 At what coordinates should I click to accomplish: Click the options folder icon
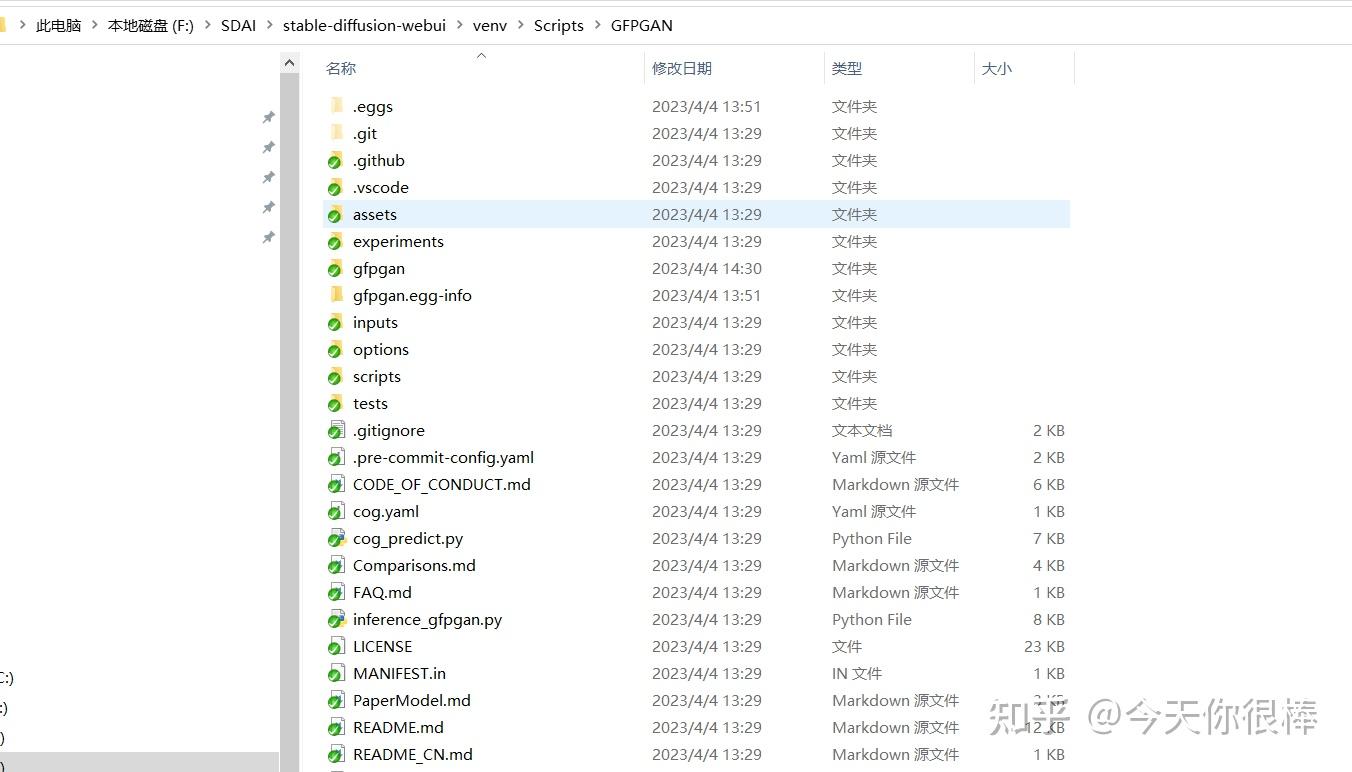pyautogui.click(x=336, y=349)
